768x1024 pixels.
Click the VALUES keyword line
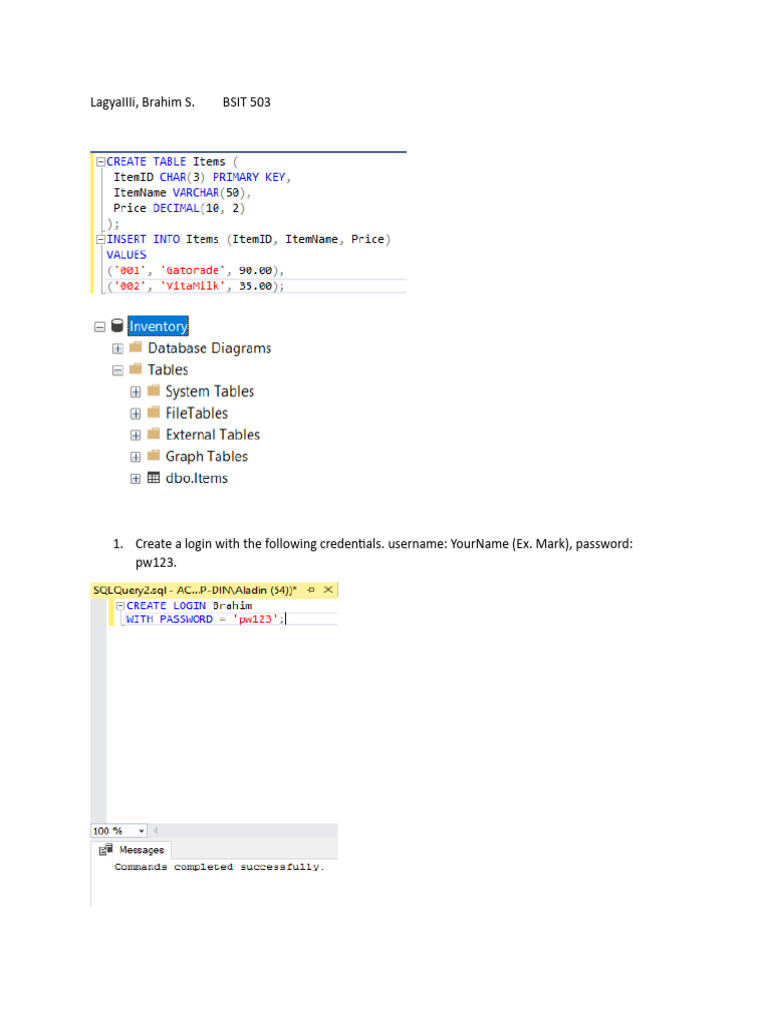[x=126, y=255]
